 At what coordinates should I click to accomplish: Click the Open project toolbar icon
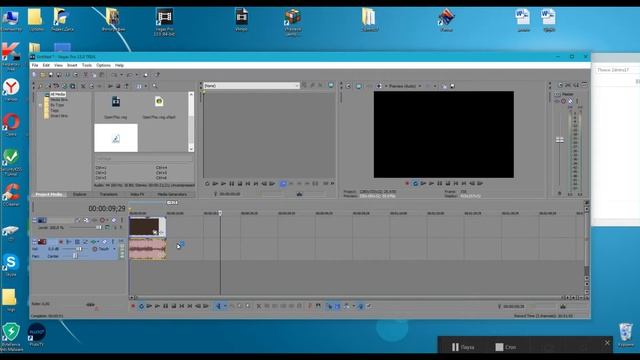[42, 75]
